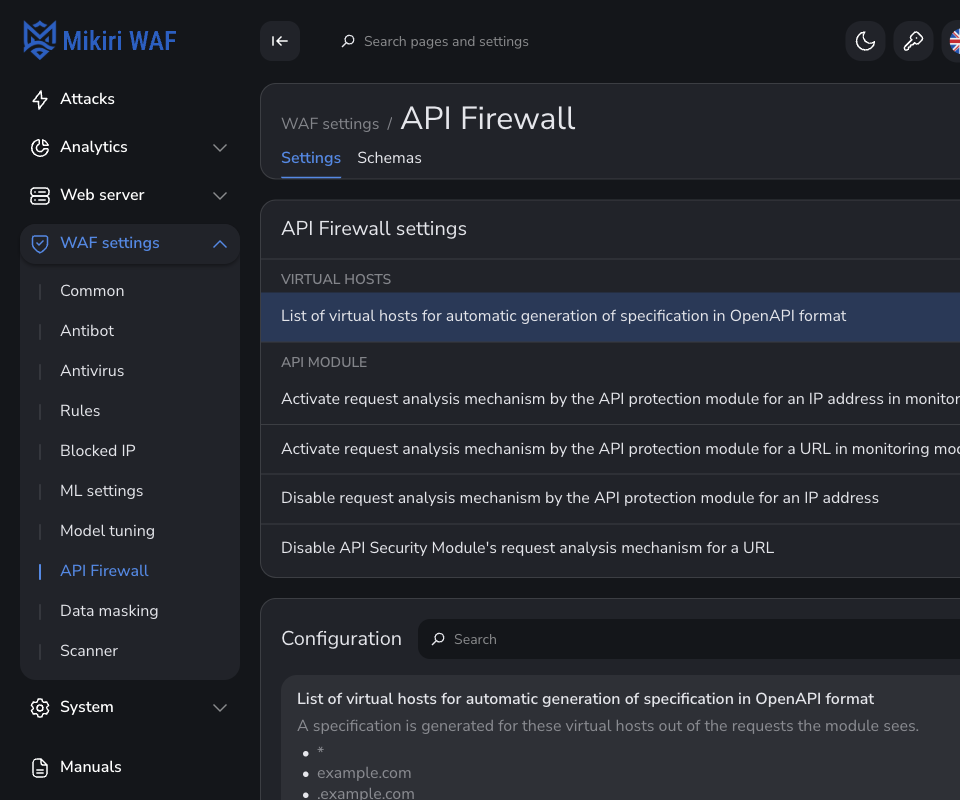Open the Blocked IP page
This screenshot has width=960, height=800.
pos(98,451)
